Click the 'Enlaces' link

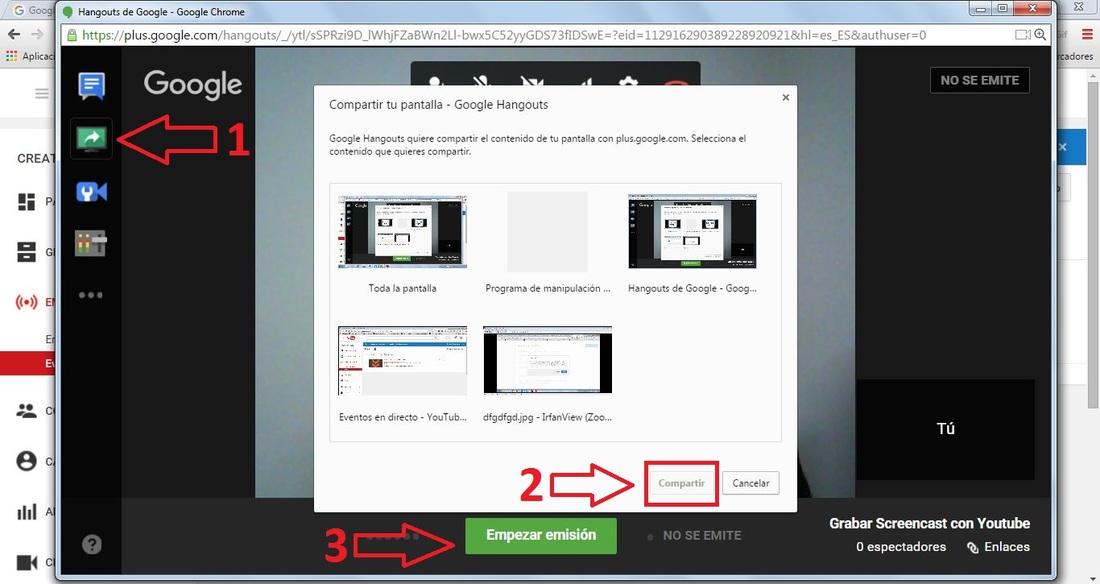coord(998,547)
